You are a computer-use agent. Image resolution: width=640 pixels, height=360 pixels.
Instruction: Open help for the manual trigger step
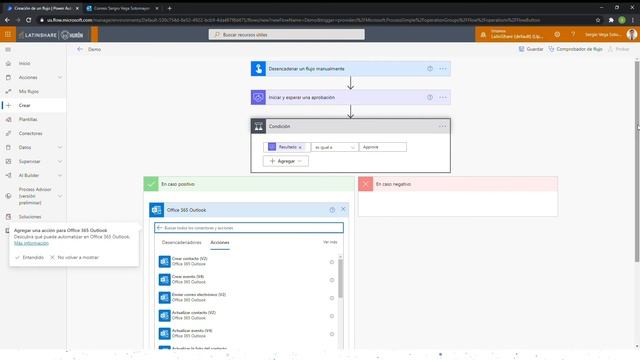(430, 69)
